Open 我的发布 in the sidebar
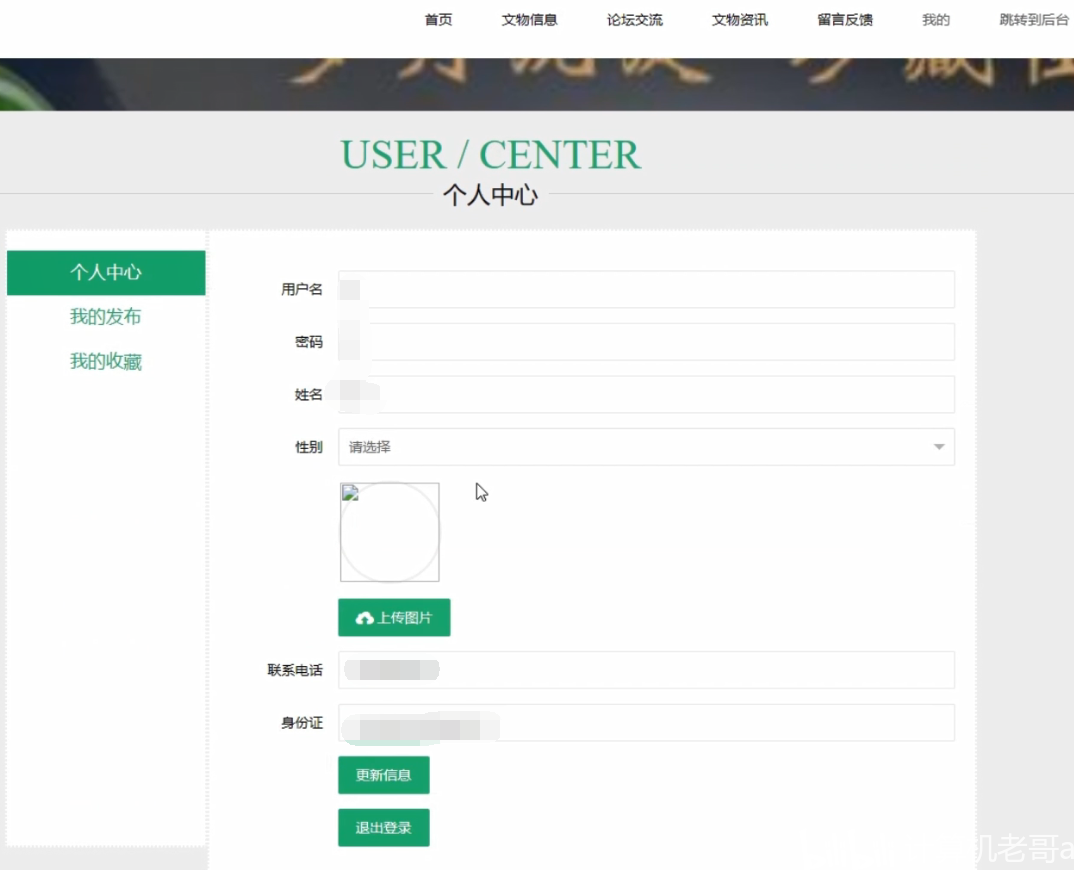Screen dimensions: 1074x870 (105, 316)
